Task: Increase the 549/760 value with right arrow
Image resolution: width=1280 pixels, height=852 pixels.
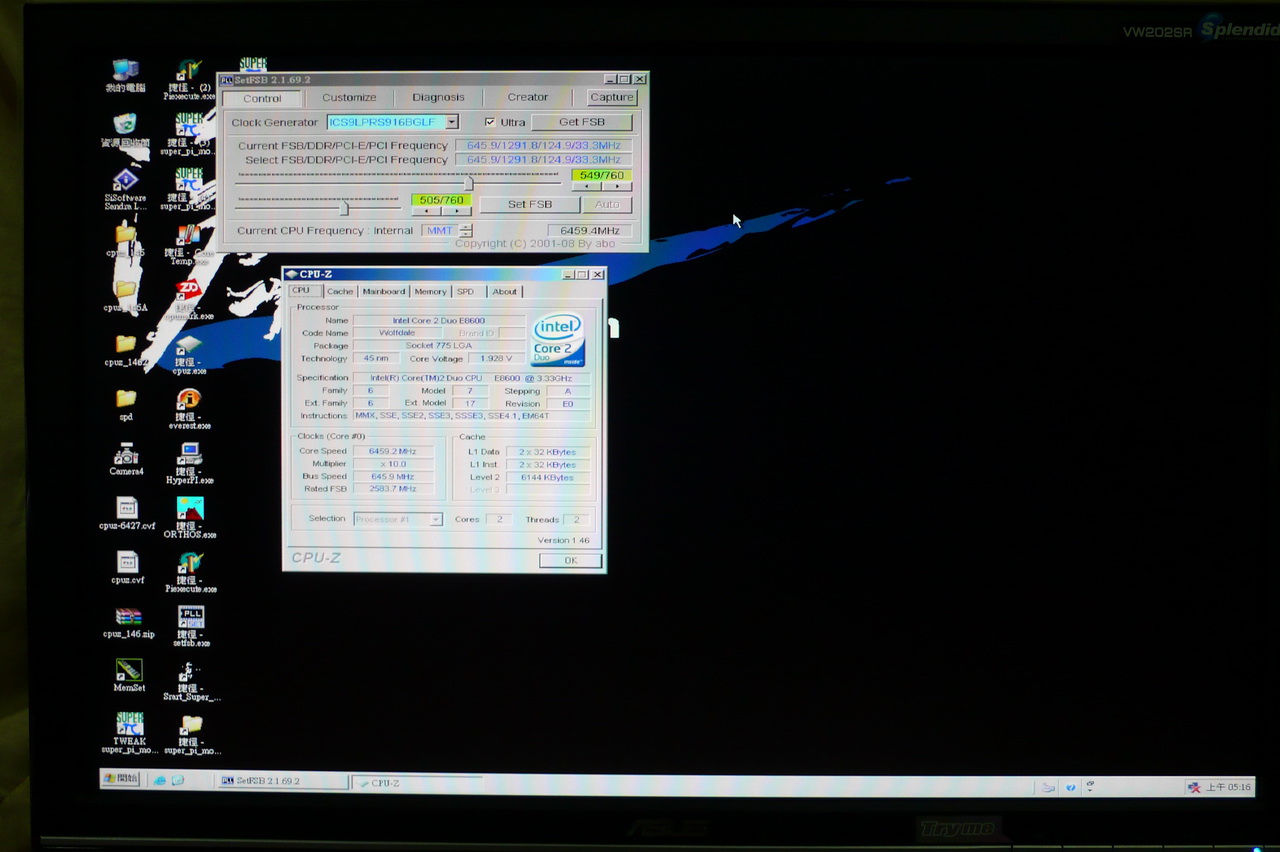Action: click(x=617, y=186)
